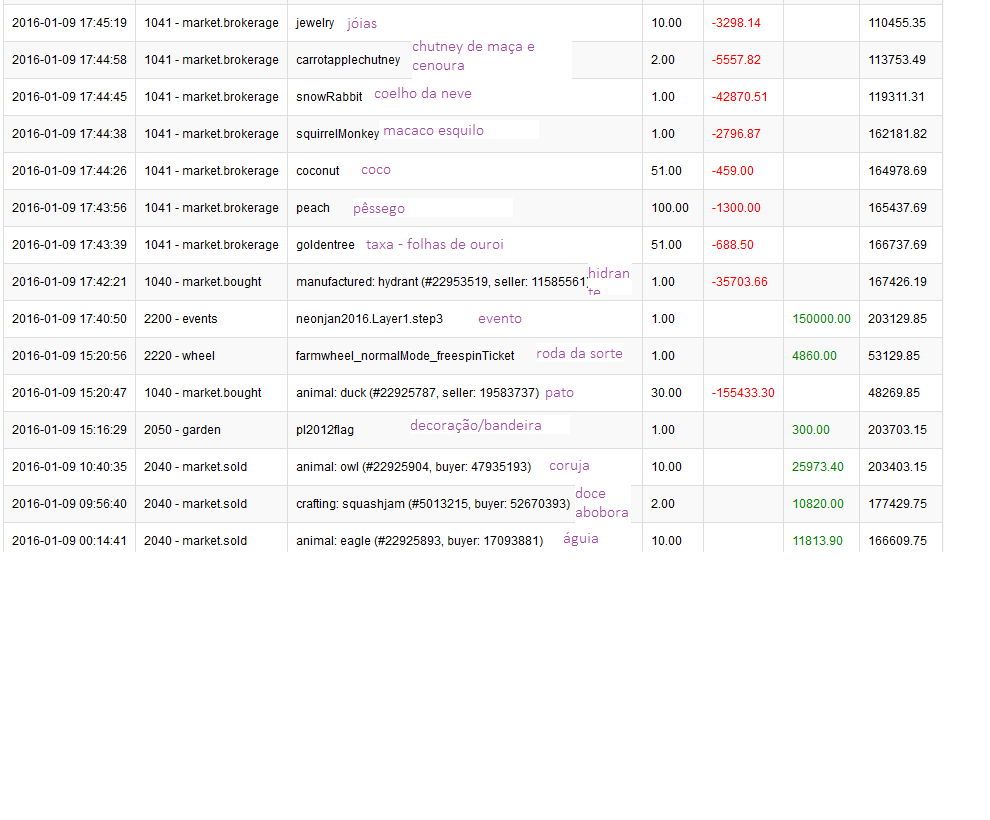Select the pink 'jóias' annotation text
Image resolution: width=990 pixels, height=820 pixels.
pos(362,23)
